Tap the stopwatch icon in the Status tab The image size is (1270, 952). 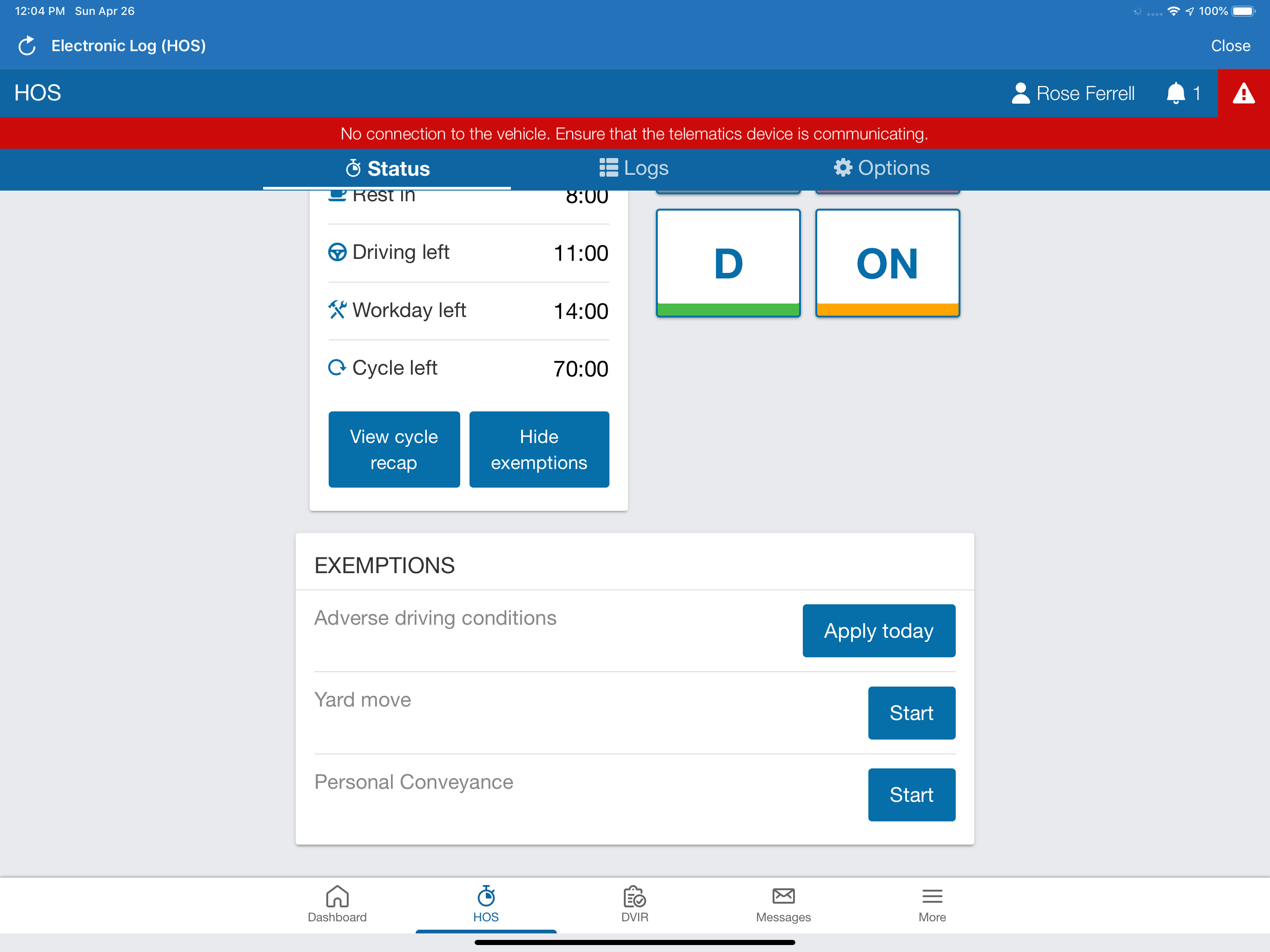click(353, 168)
